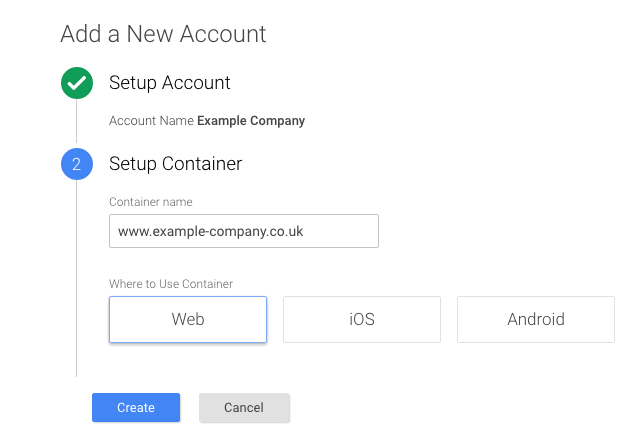
Task: Place cursor in www.example-company.co.uk text
Action: click(x=210, y=231)
